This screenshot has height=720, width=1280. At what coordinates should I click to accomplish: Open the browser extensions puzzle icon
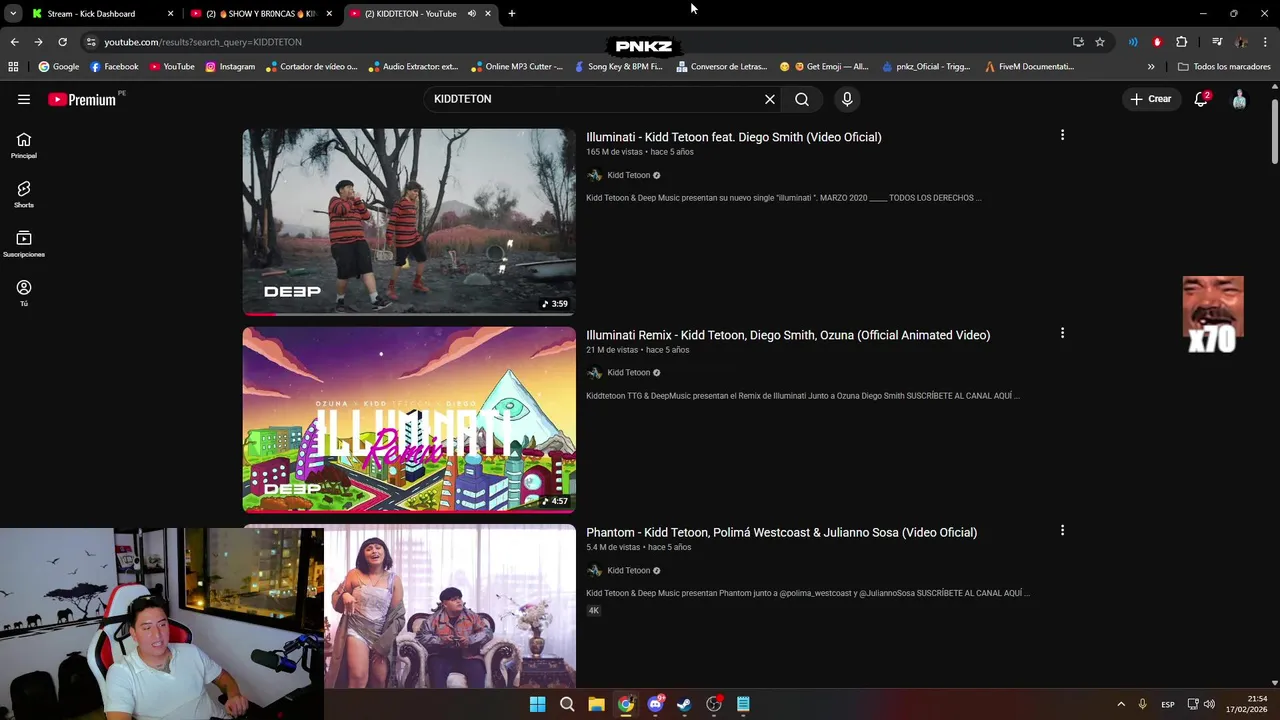pos(1181,42)
